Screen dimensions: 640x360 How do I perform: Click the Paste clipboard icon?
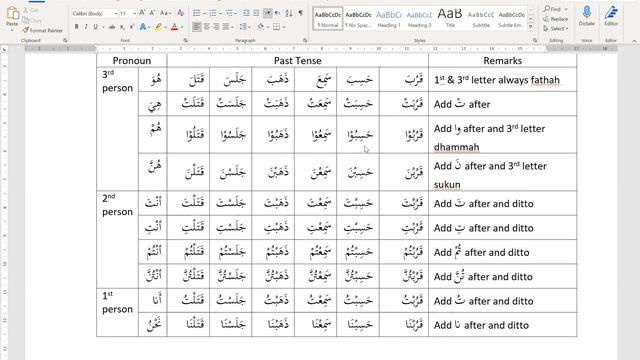pyautogui.click(x=12, y=13)
